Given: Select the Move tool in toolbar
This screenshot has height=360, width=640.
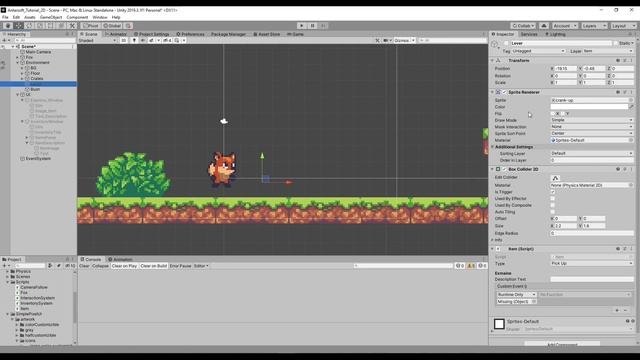Looking at the screenshot, I should tap(18, 25).
